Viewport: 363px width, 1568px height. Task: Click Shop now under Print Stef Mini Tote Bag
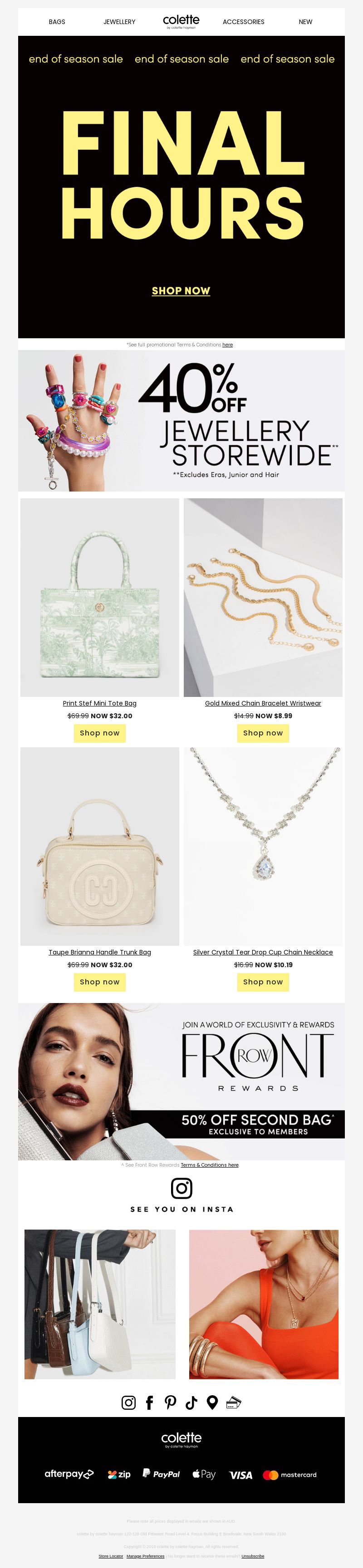[100, 733]
